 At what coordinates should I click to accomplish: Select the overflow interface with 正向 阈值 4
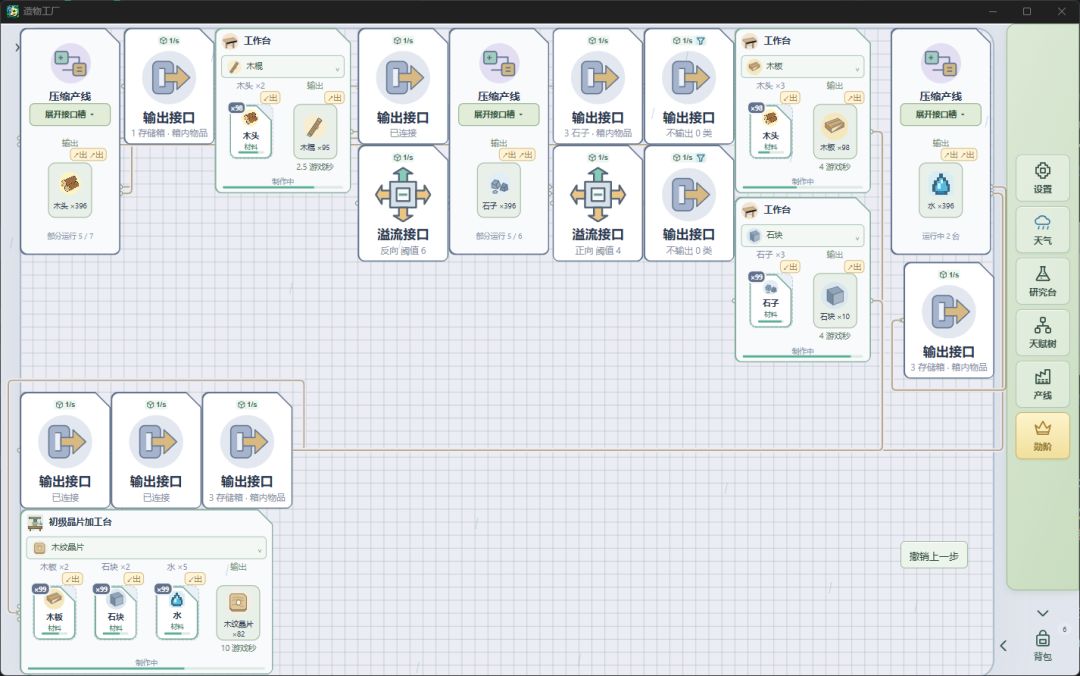point(598,203)
